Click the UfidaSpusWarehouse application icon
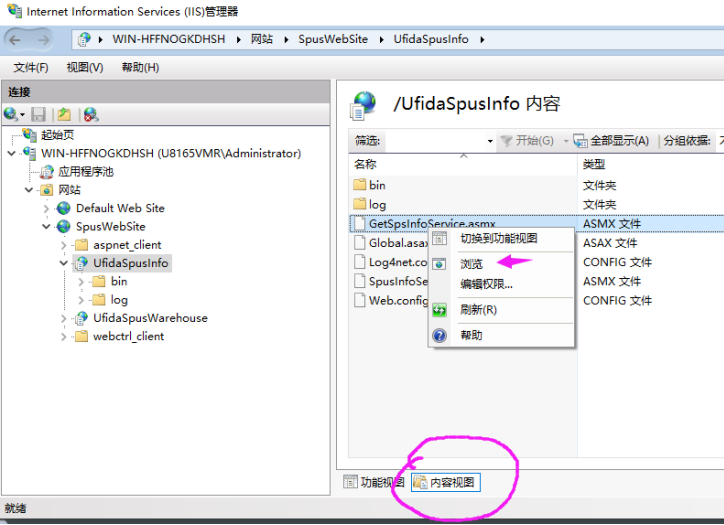The image size is (724, 525). click(81, 318)
